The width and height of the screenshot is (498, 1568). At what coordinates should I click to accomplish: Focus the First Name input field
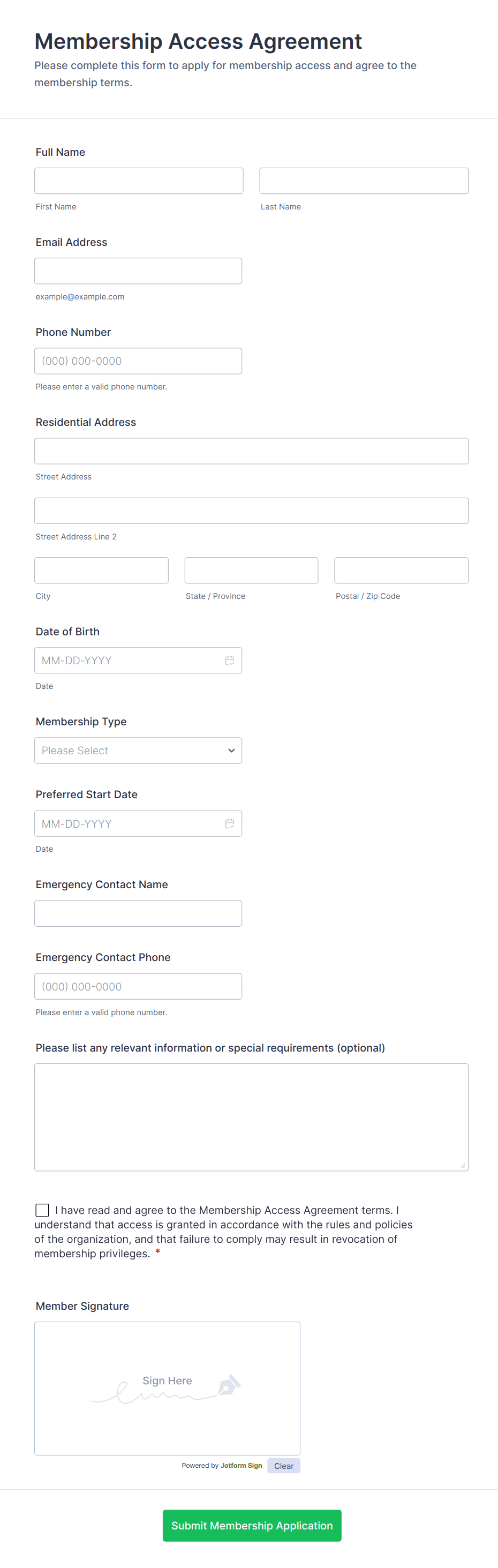(x=139, y=181)
